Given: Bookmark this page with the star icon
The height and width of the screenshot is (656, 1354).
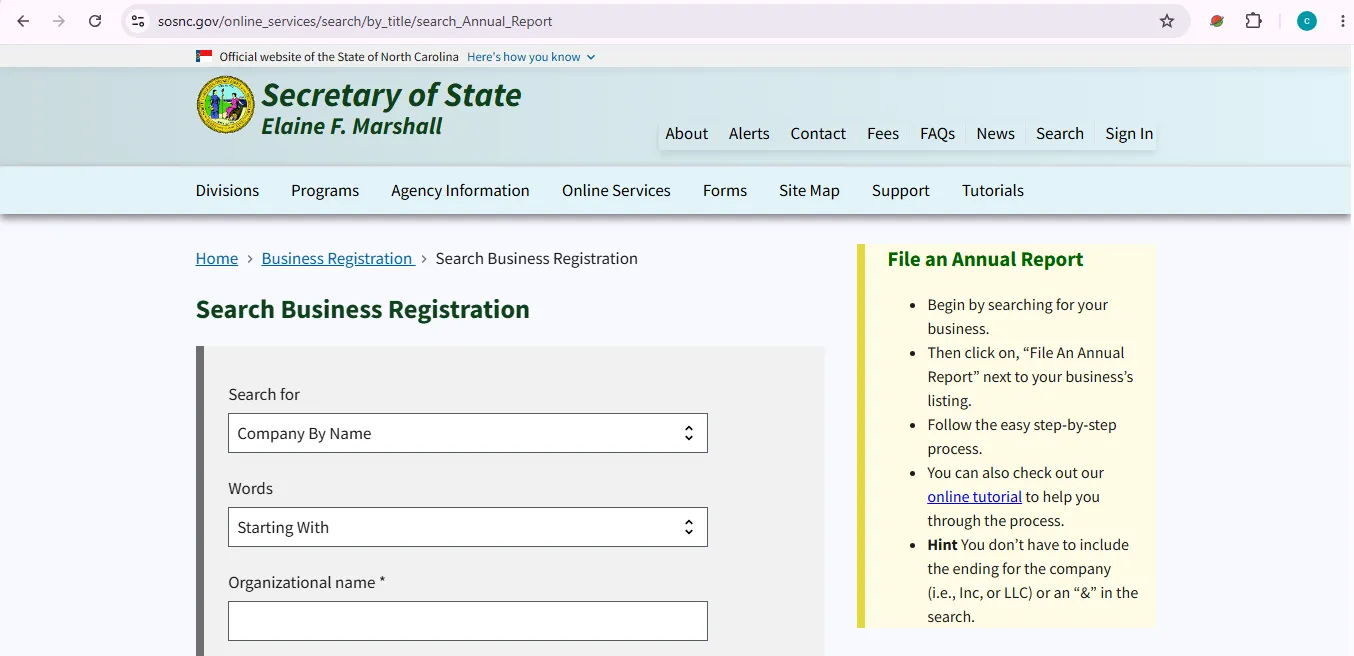Looking at the screenshot, I should point(1167,21).
